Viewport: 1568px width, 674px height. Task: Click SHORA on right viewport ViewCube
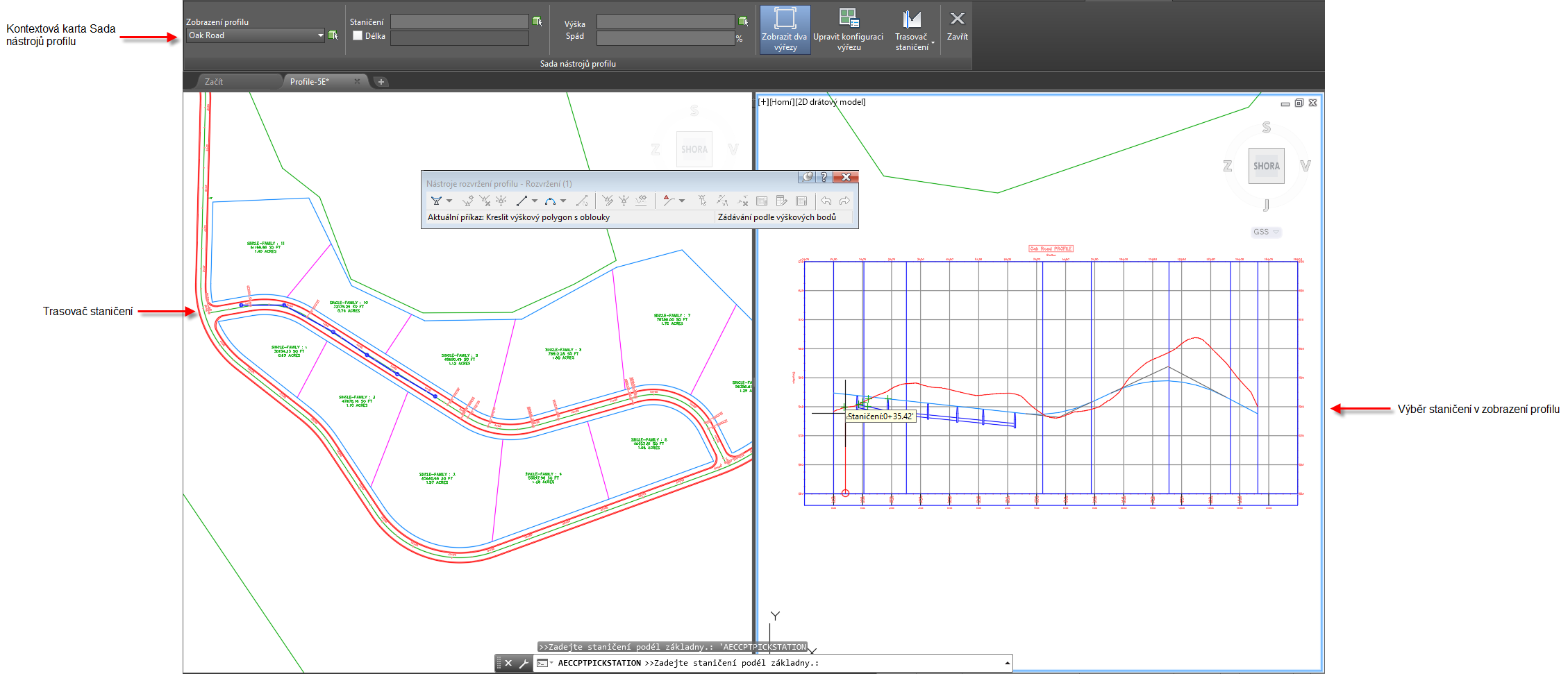(x=1266, y=166)
